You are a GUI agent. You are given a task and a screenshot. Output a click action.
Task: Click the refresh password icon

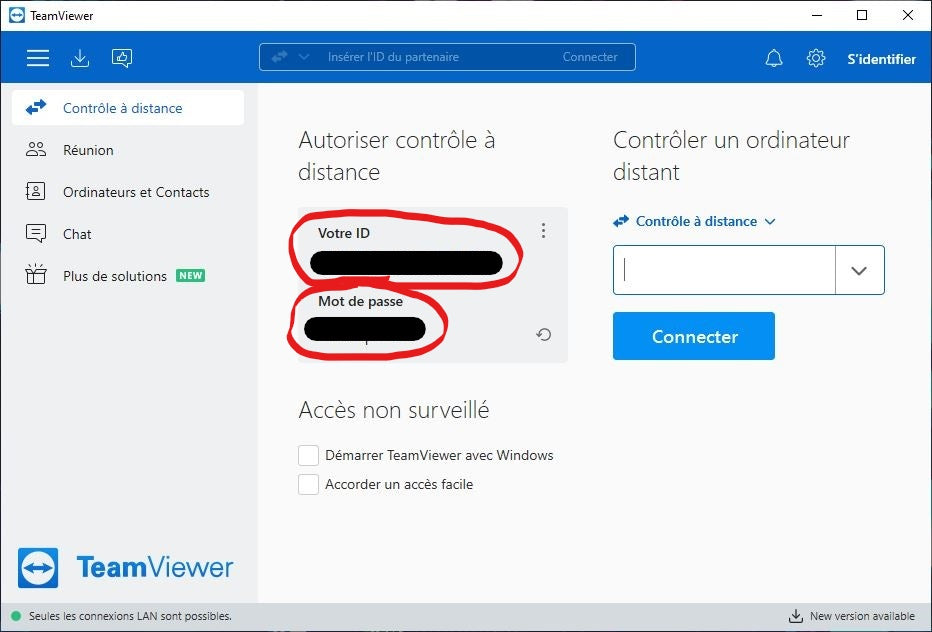coord(543,335)
